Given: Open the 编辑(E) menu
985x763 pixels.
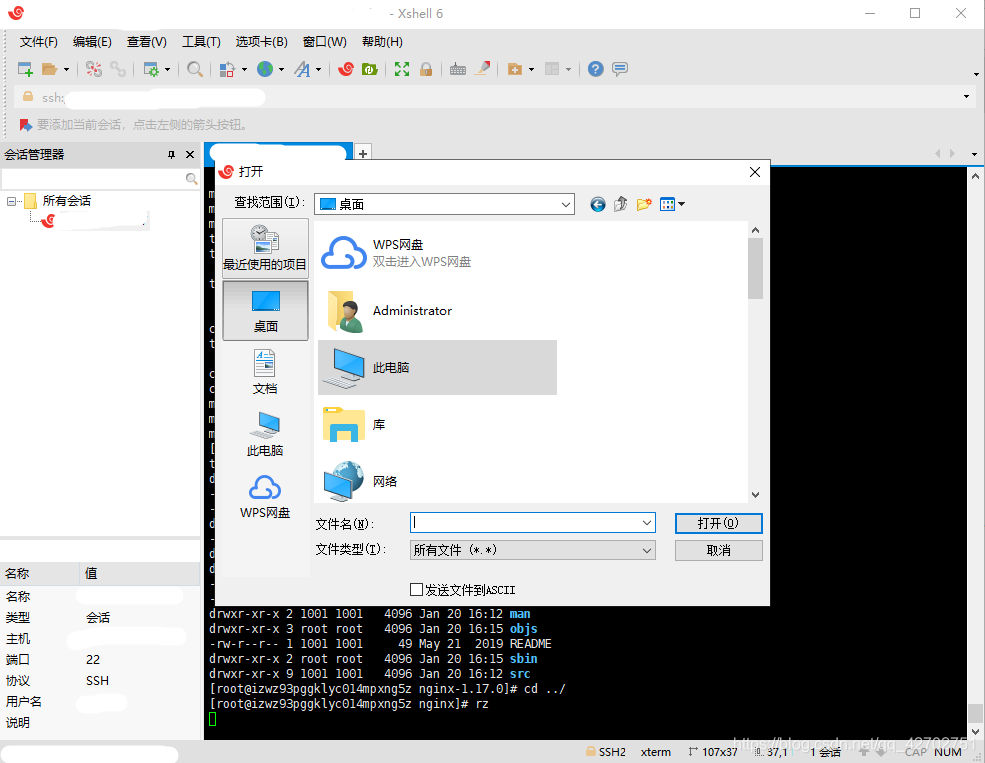Looking at the screenshot, I should (x=92, y=41).
